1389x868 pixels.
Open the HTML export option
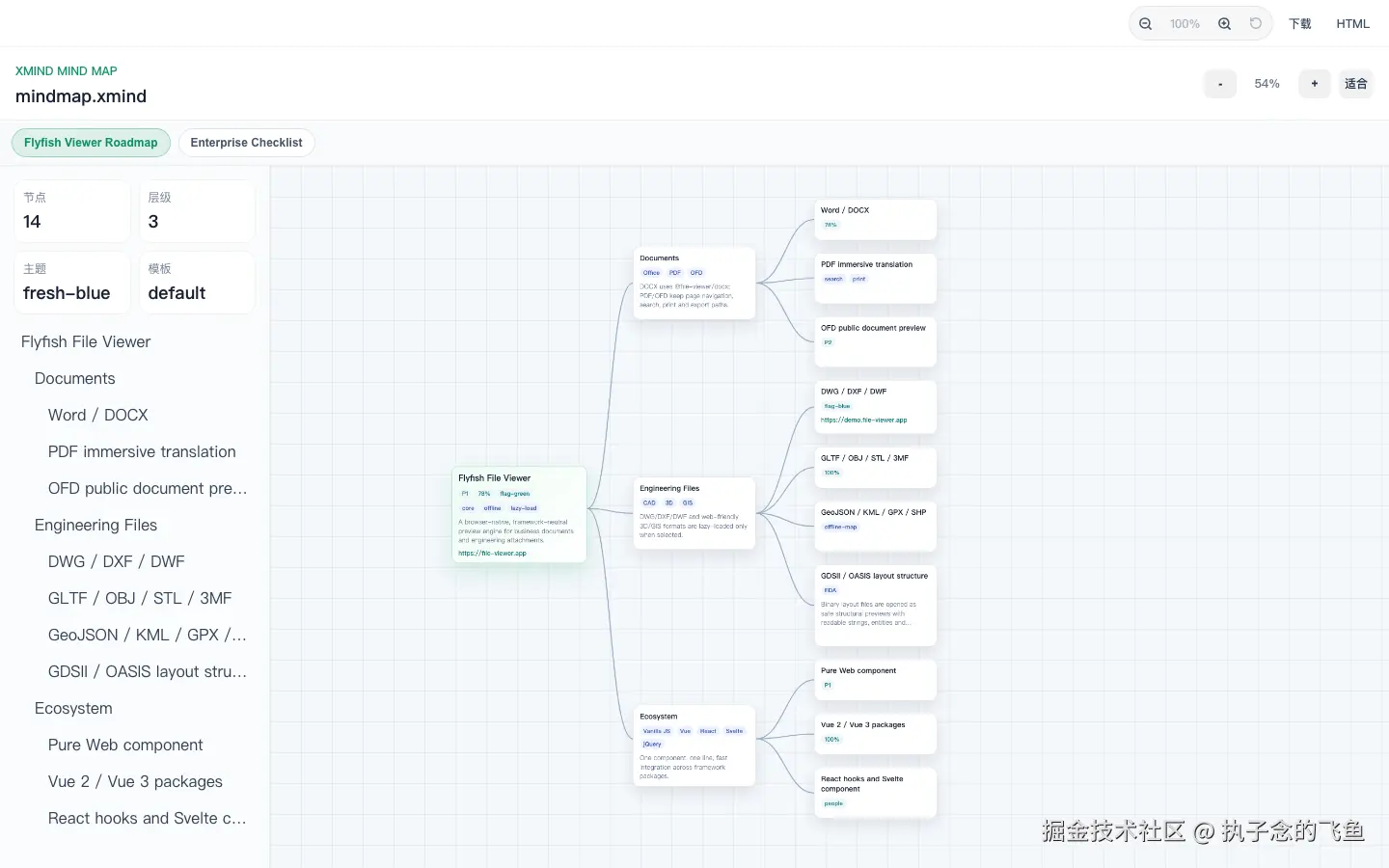1352,24
